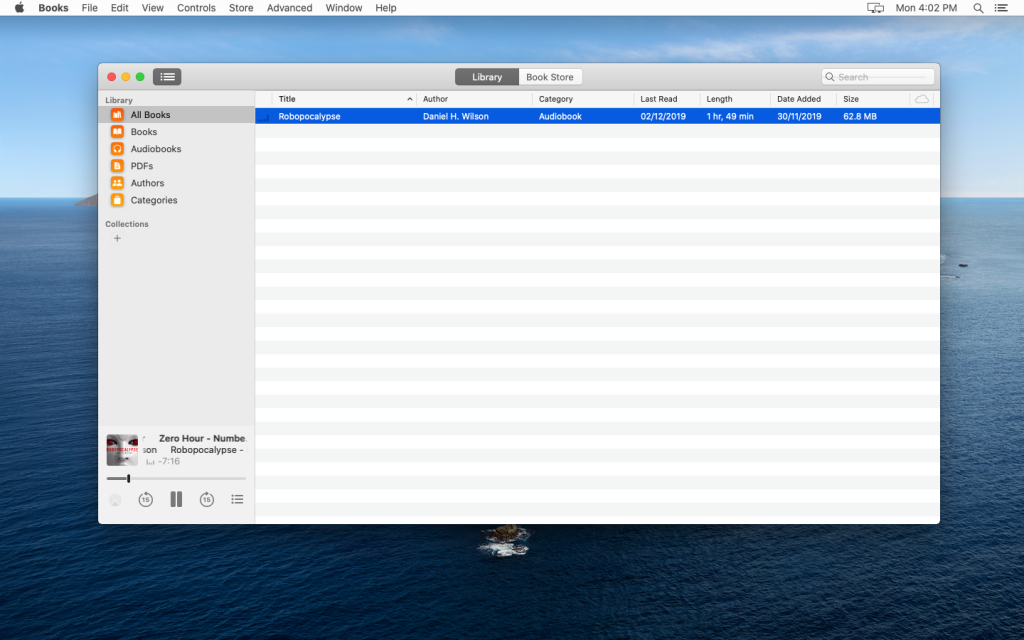Select the Robopocalypse title cell

point(310,116)
